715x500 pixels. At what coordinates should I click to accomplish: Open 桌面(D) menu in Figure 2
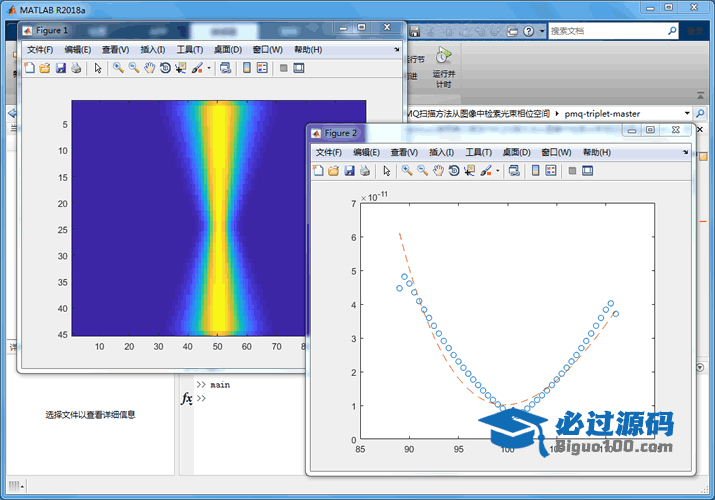517,152
